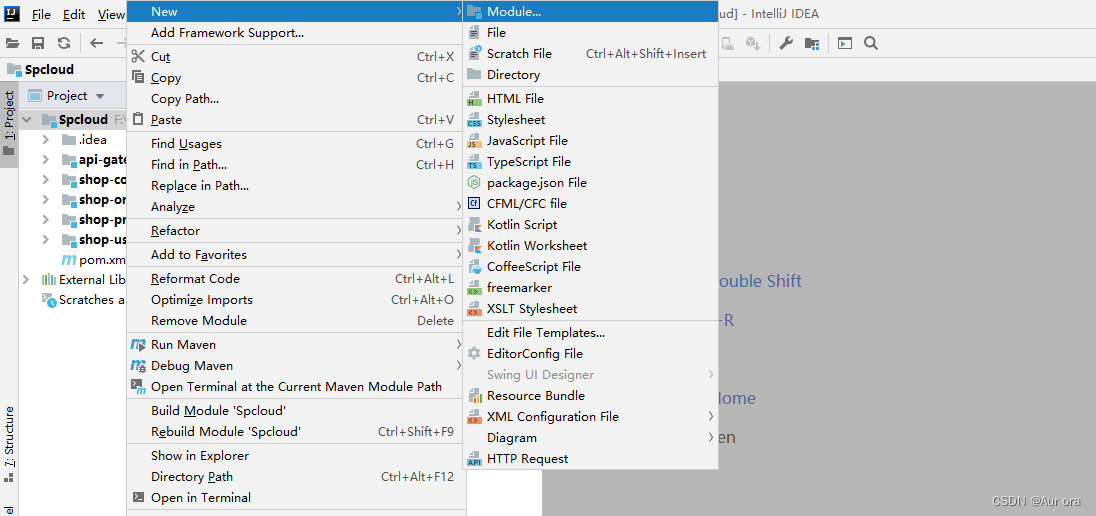Click the Cut scissors icon
This screenshot has width=1096, height=516.
138,57
